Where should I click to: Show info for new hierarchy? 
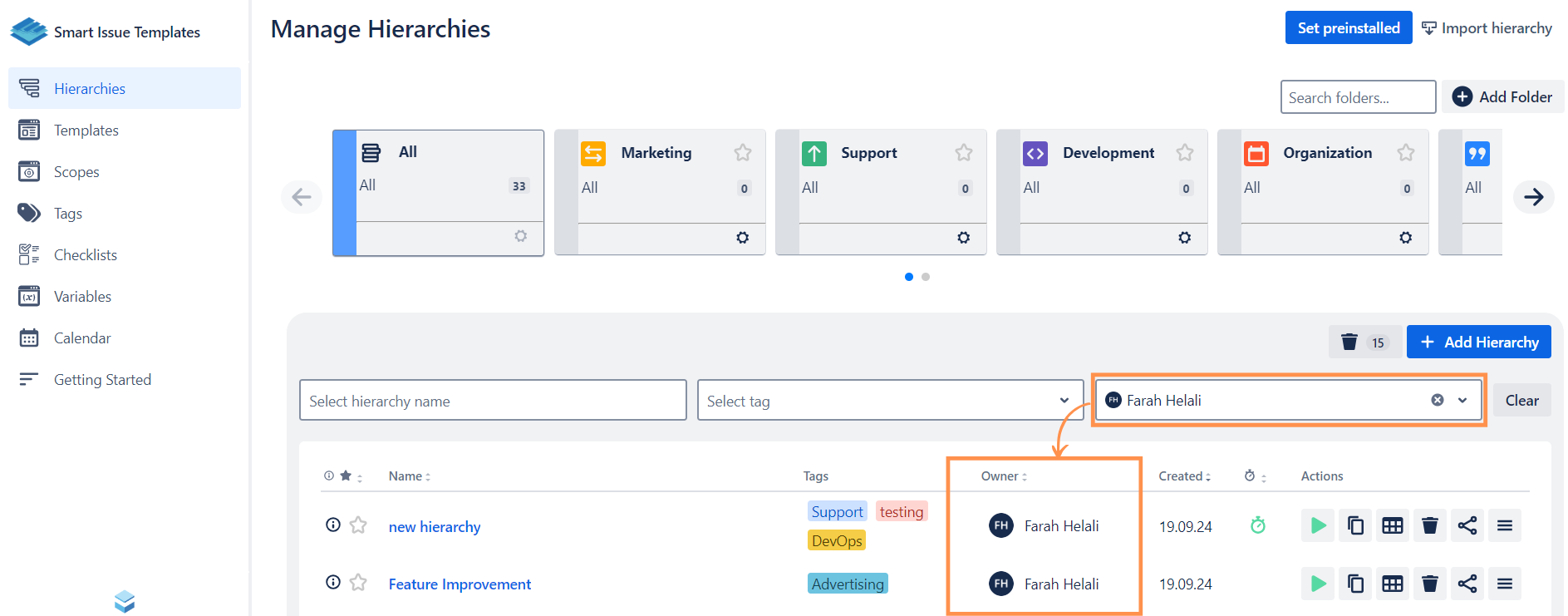coord(333,525)
